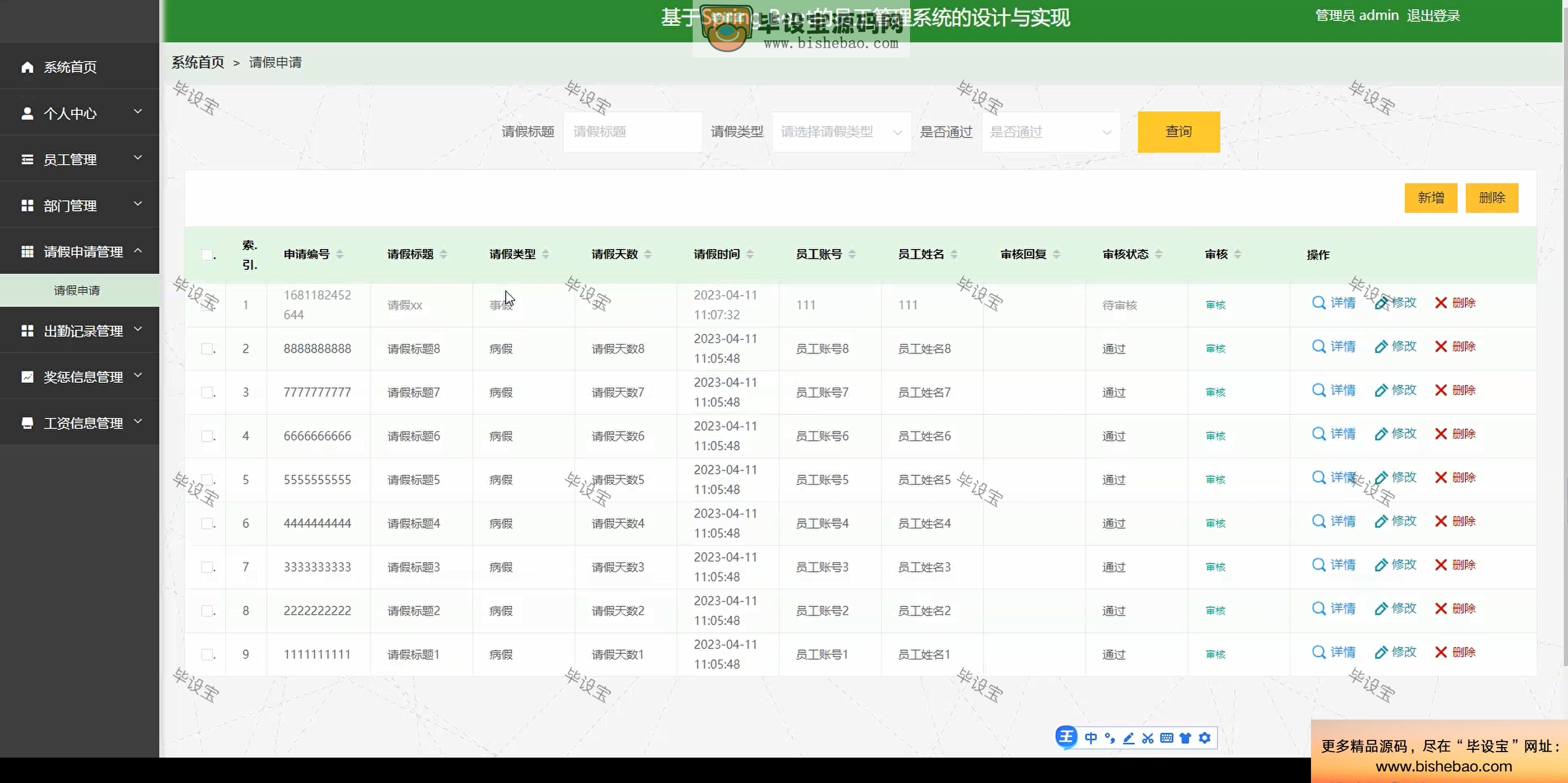The image size is (1568, 783).
Task: Click 修改 for 请假标题1 row
Action: pyautogui.click(x=1395, y=652)
